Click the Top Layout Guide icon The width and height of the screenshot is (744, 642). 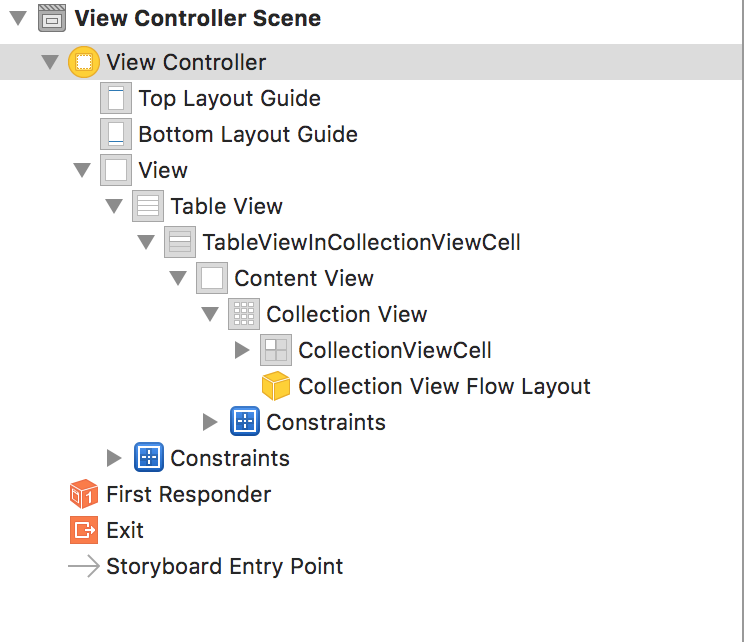tap(116, 98)
